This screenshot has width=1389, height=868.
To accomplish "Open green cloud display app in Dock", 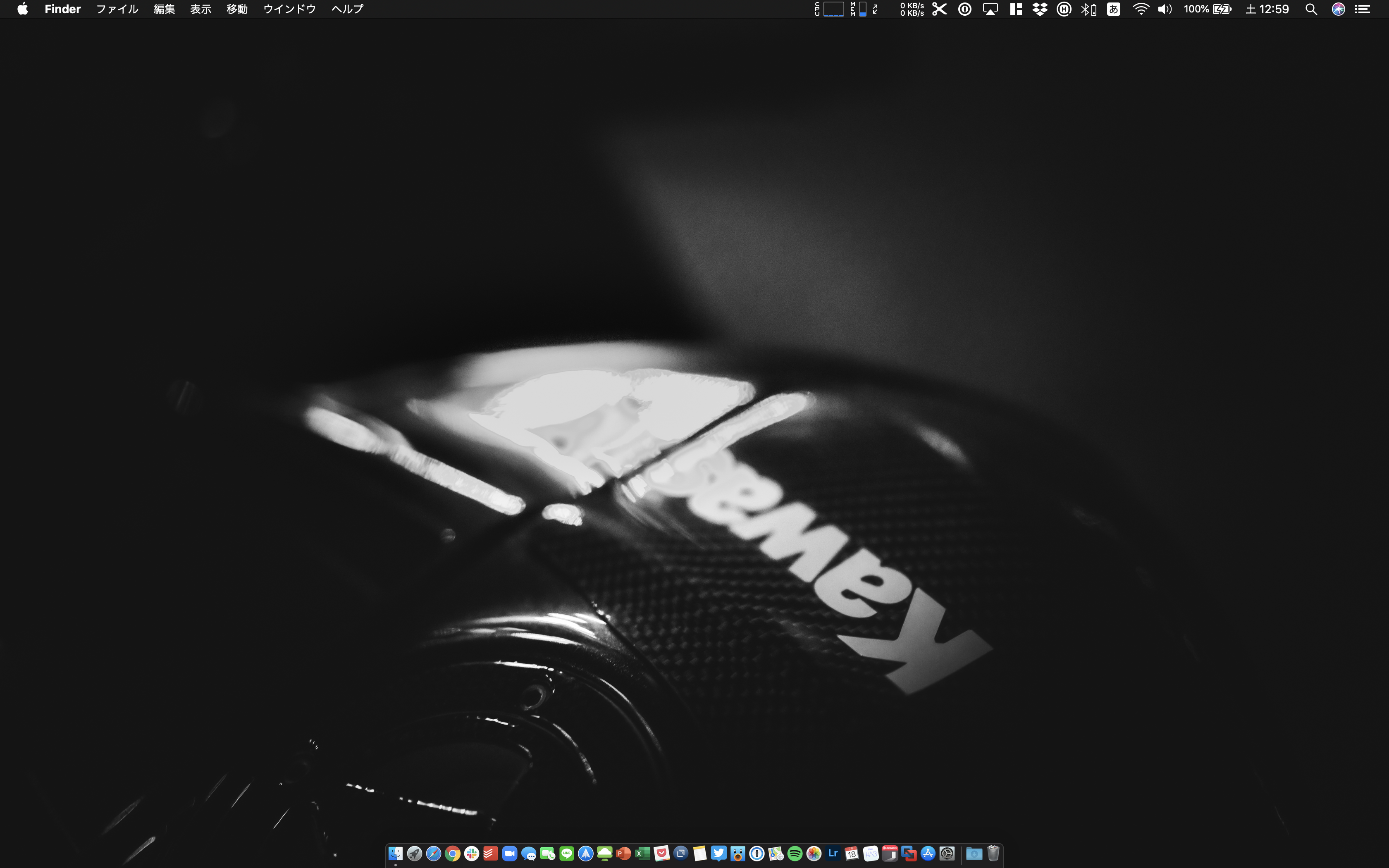I will [604, 854].
